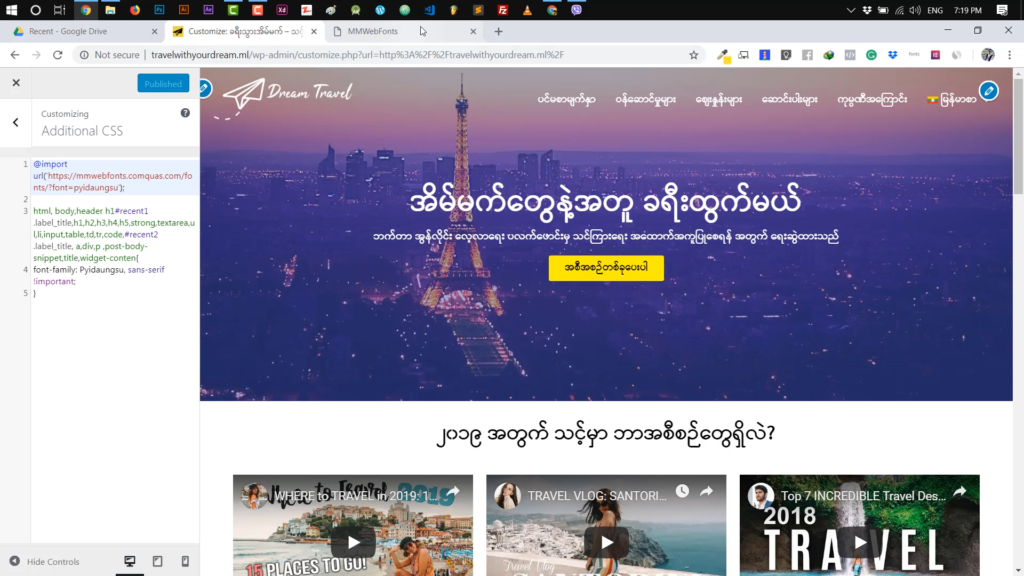Click the yellow hero call-to-action button
The height and width of the screenshot is (576, 1024).
pos(606,268)
